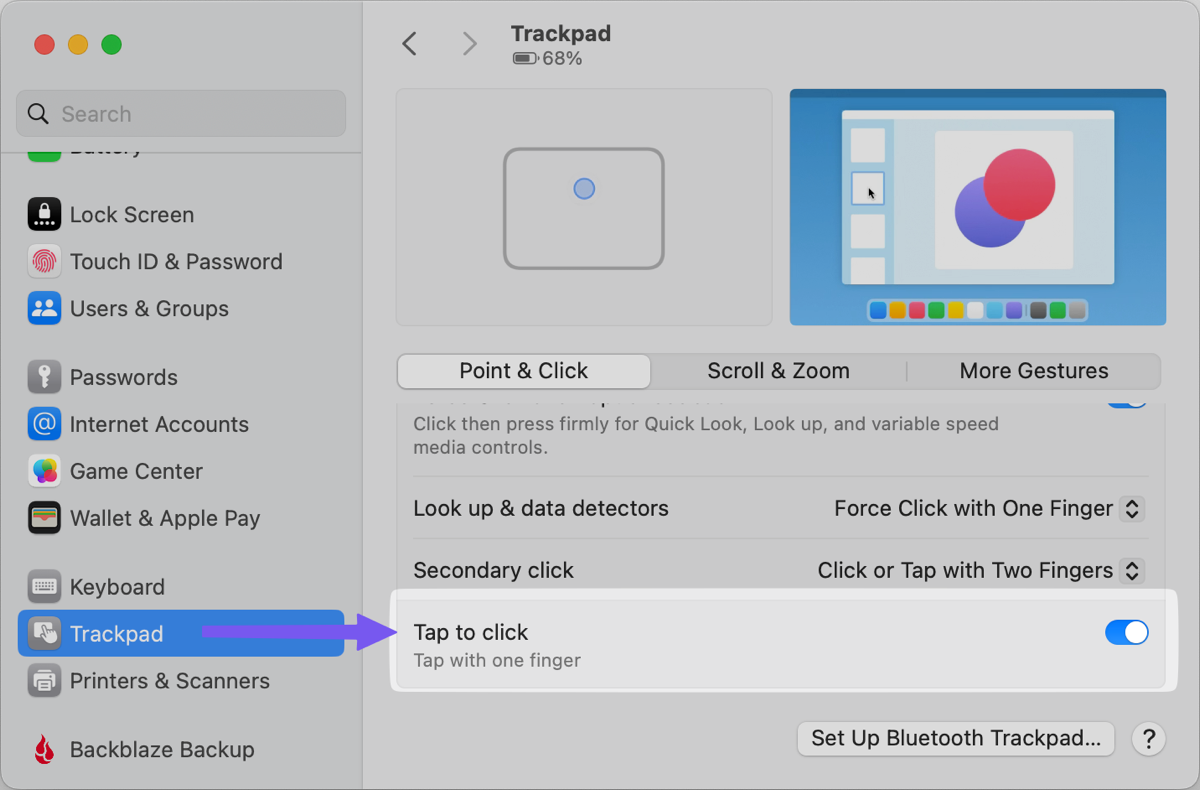Open the Keyboard settings icon
This screenshot has width=1200, height=790.
click(44, 587)
